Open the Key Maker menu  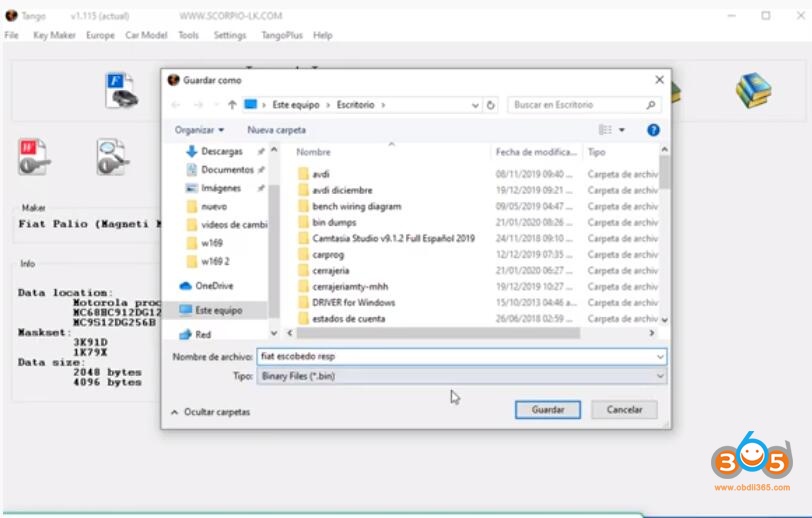[x=54, y=35]
